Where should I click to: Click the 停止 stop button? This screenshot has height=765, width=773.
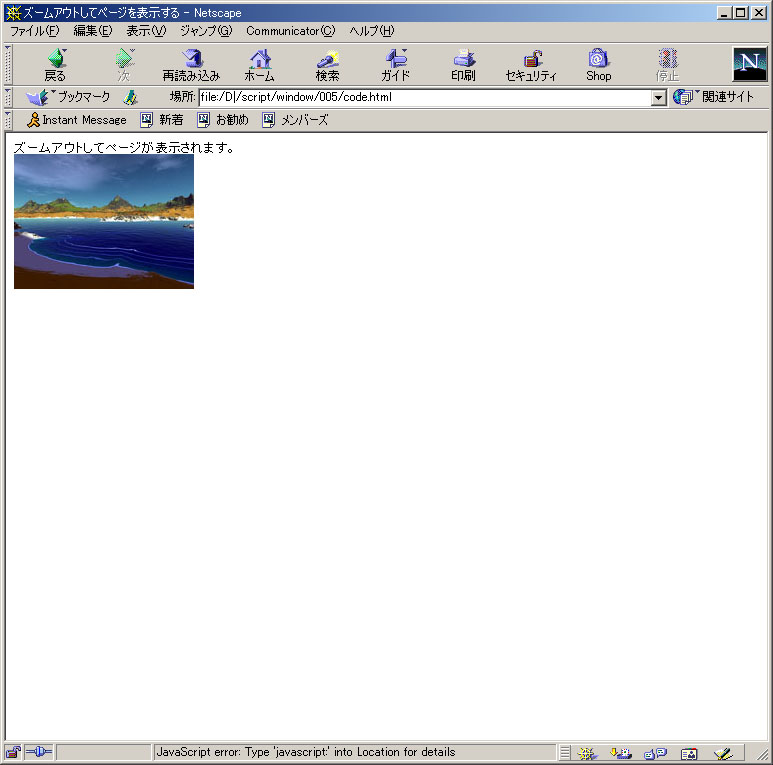click(x=668, y=65)
